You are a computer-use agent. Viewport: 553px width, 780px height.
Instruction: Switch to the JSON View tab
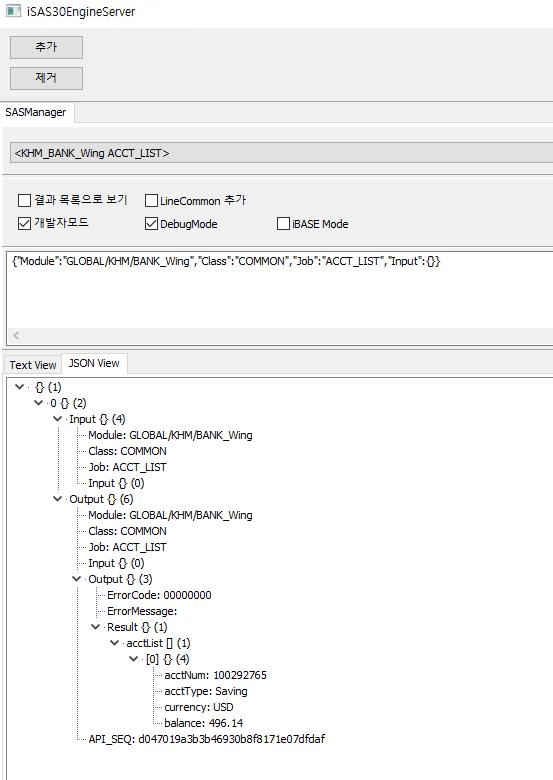pyautogui.click(x=94, y=363)
